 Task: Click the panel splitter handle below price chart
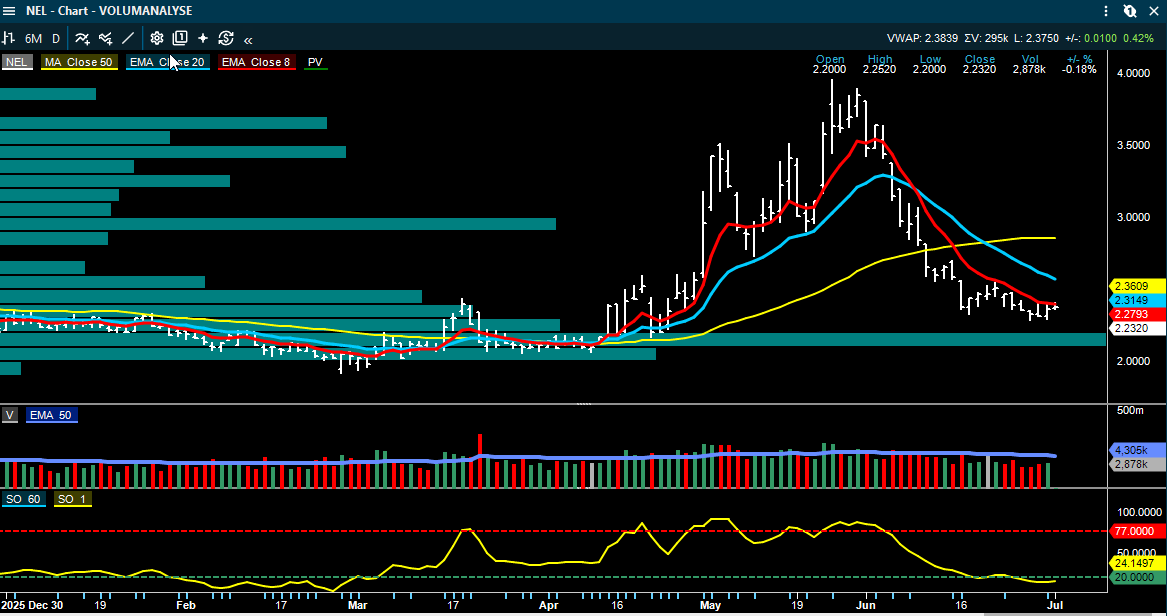coord(584,404)
